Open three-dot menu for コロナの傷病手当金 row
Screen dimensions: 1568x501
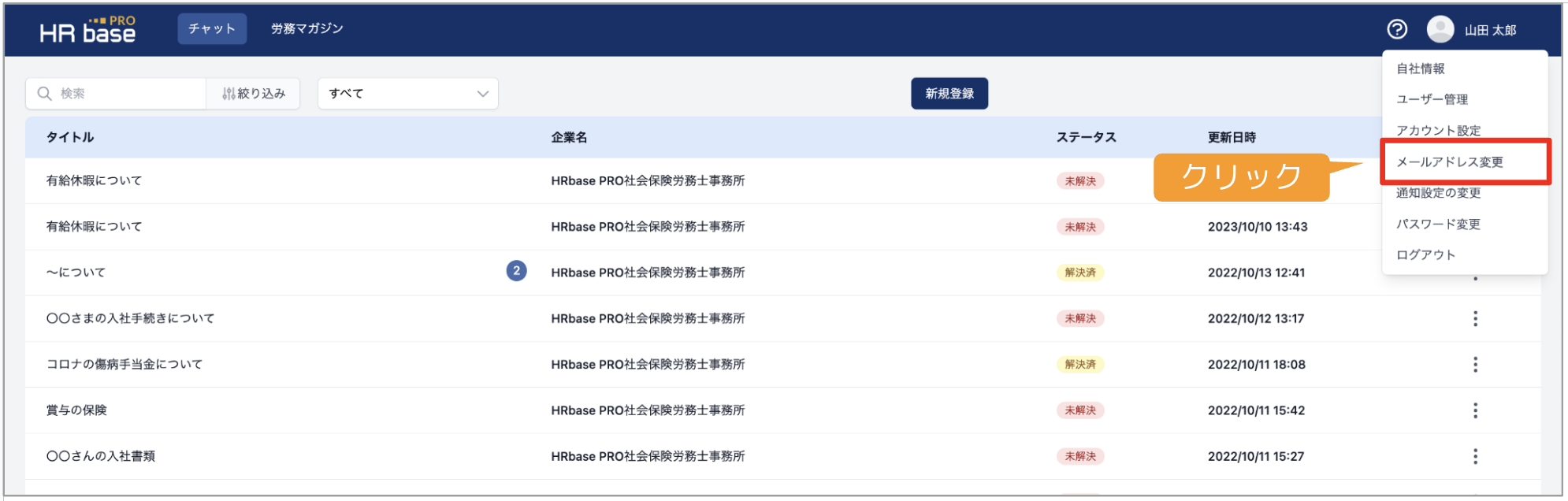pos(1475,364)
